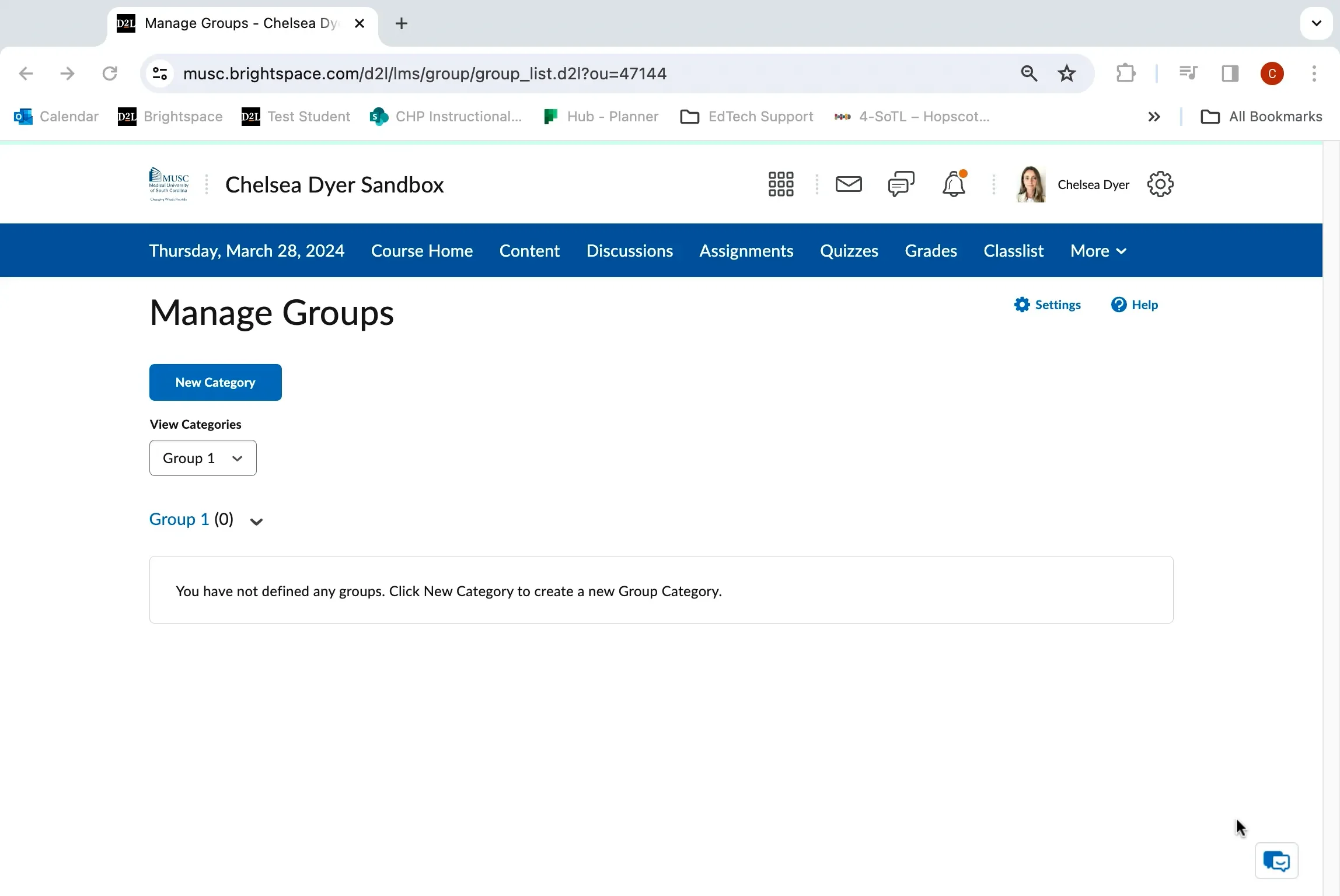Open the chat support widget

[1276, 861]
